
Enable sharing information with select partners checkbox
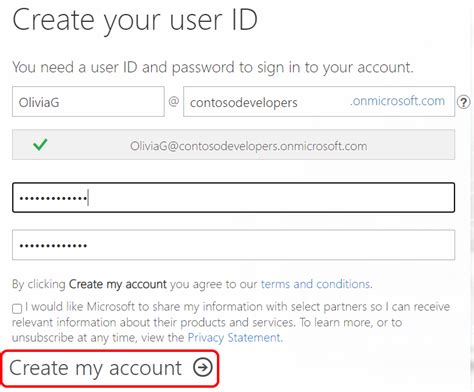[x=17, y=308]
